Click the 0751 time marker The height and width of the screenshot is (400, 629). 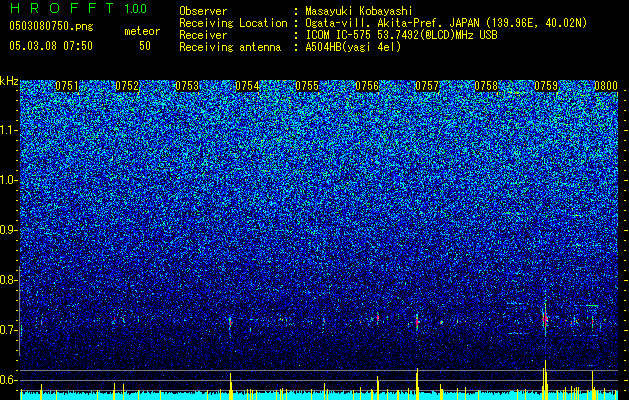coord(67,86)
